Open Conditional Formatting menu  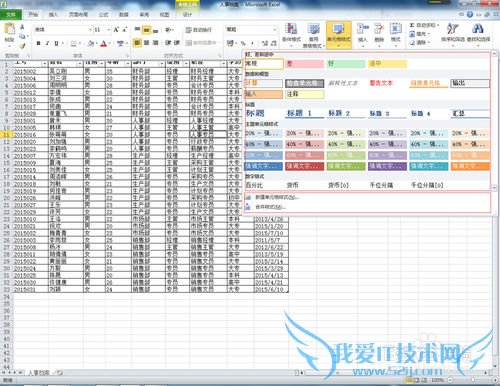(x=292, y=35)
